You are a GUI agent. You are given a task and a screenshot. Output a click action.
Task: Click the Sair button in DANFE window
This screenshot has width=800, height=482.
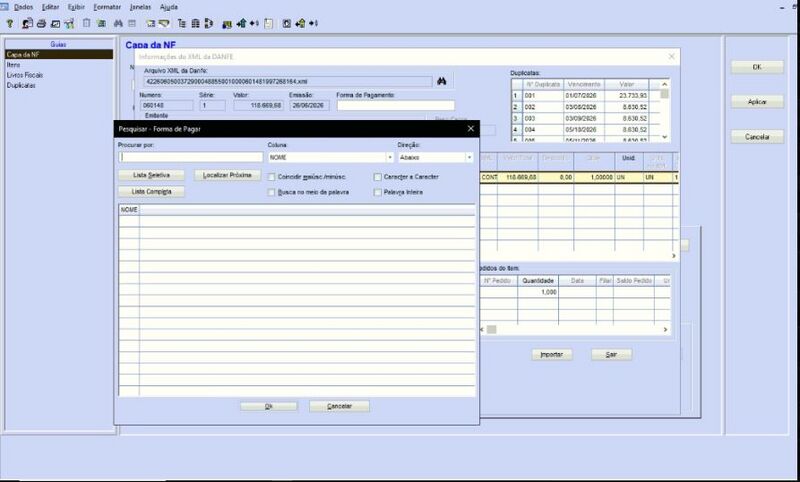611,354
